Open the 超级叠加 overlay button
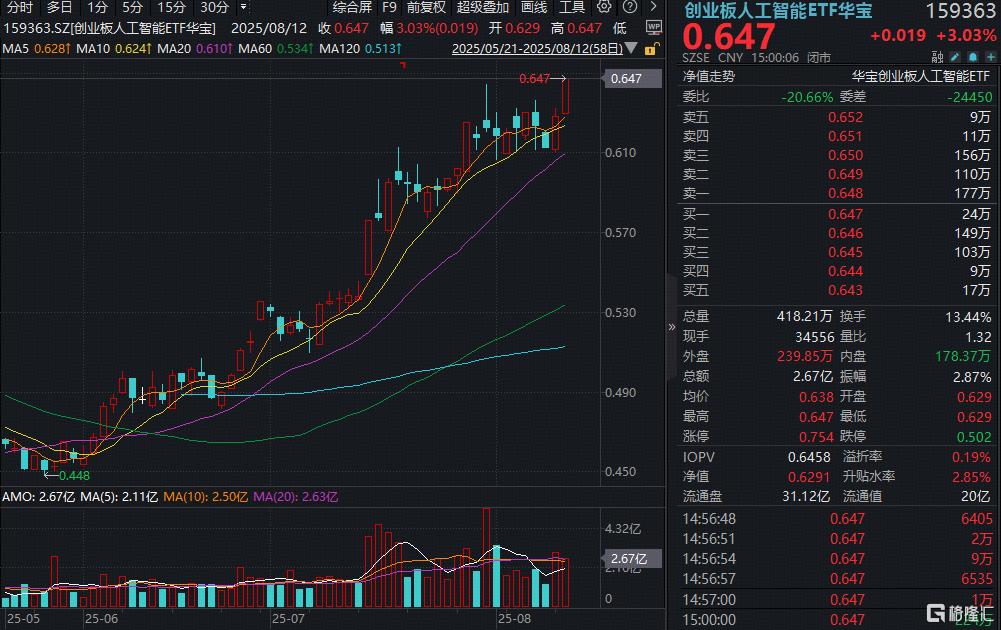 click(483, 8)
